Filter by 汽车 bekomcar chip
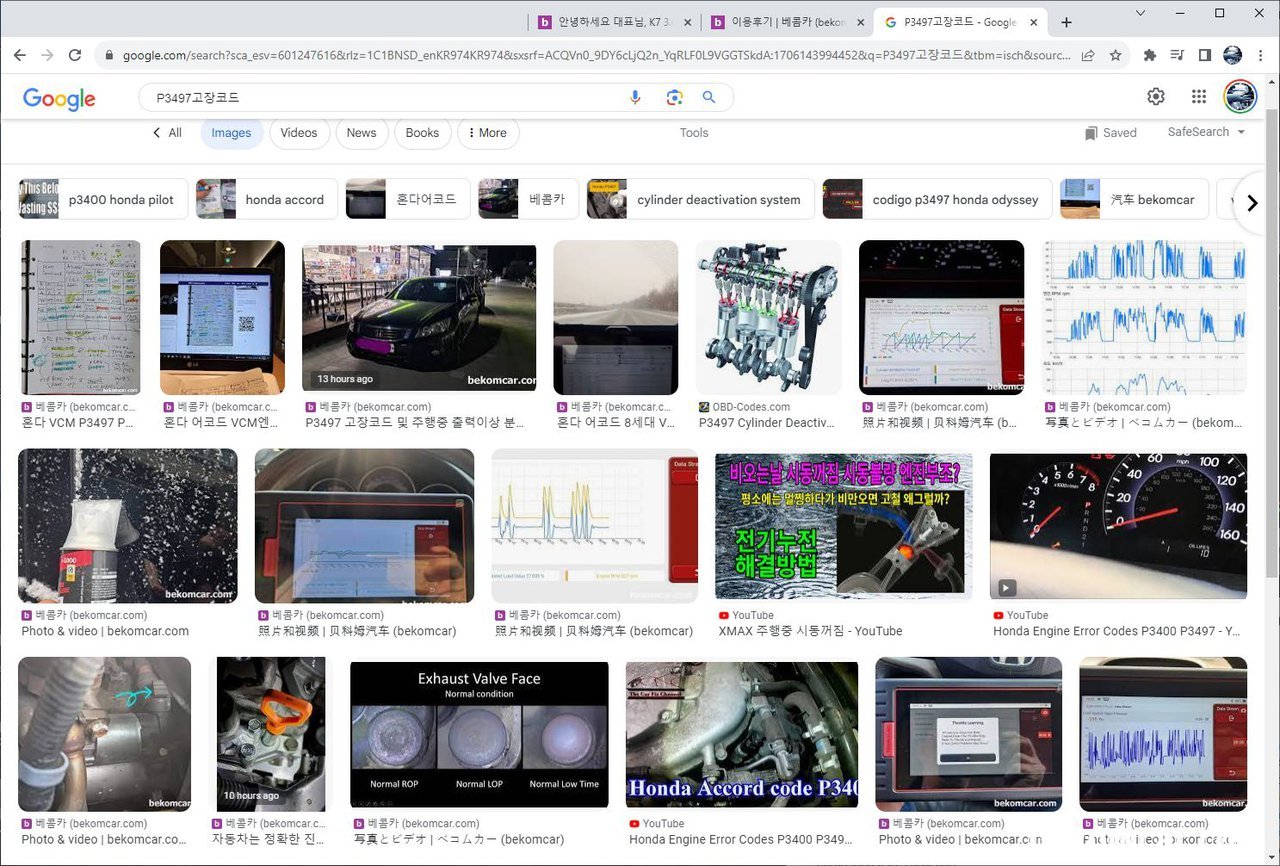 [x=1134, y=199]
